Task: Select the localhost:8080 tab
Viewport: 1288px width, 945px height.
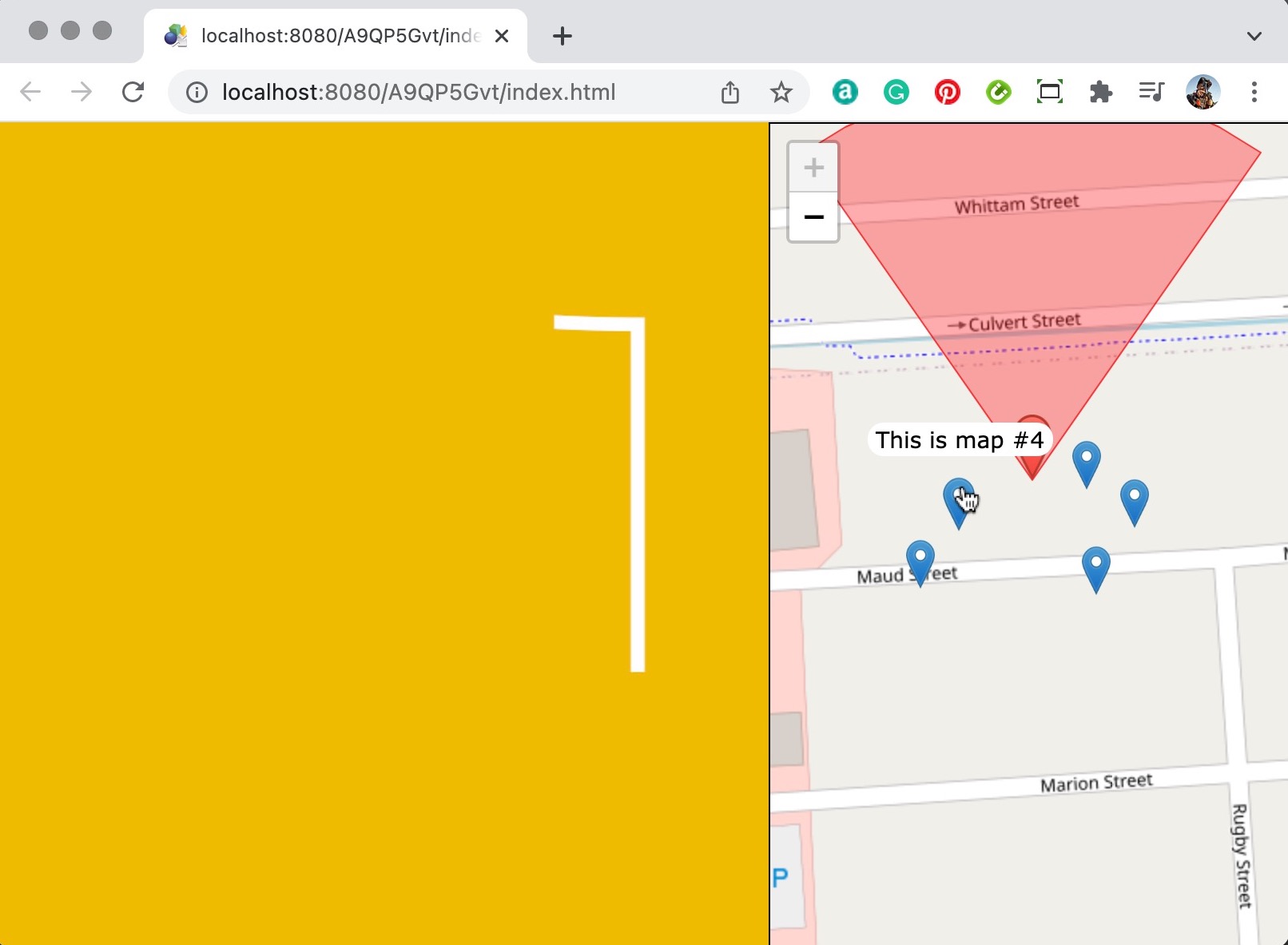Action: (336, 36)
